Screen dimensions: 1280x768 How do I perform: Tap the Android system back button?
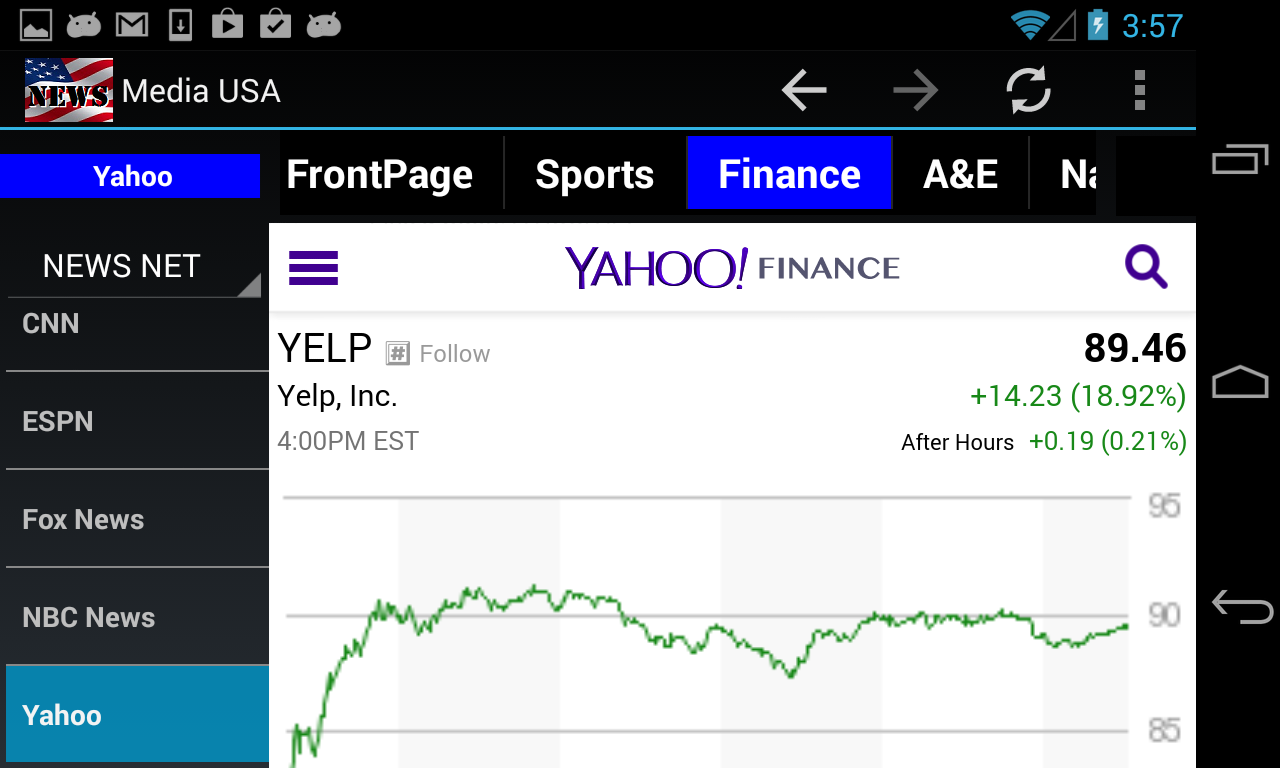pyautogui.click(x=1241, y=606)
